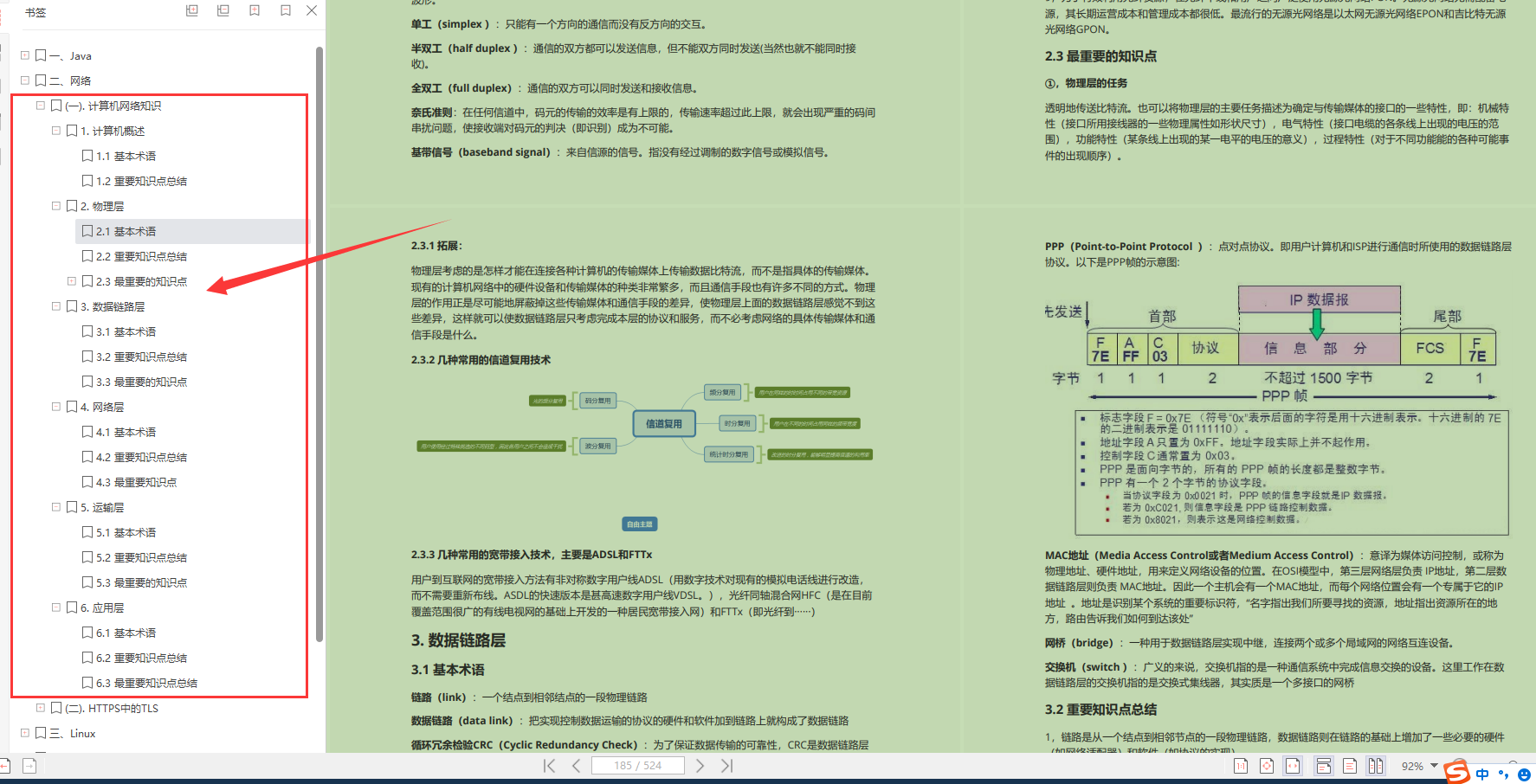Go to the next page
This screenshot has width=1536, height=784.
tap(700, 766)
